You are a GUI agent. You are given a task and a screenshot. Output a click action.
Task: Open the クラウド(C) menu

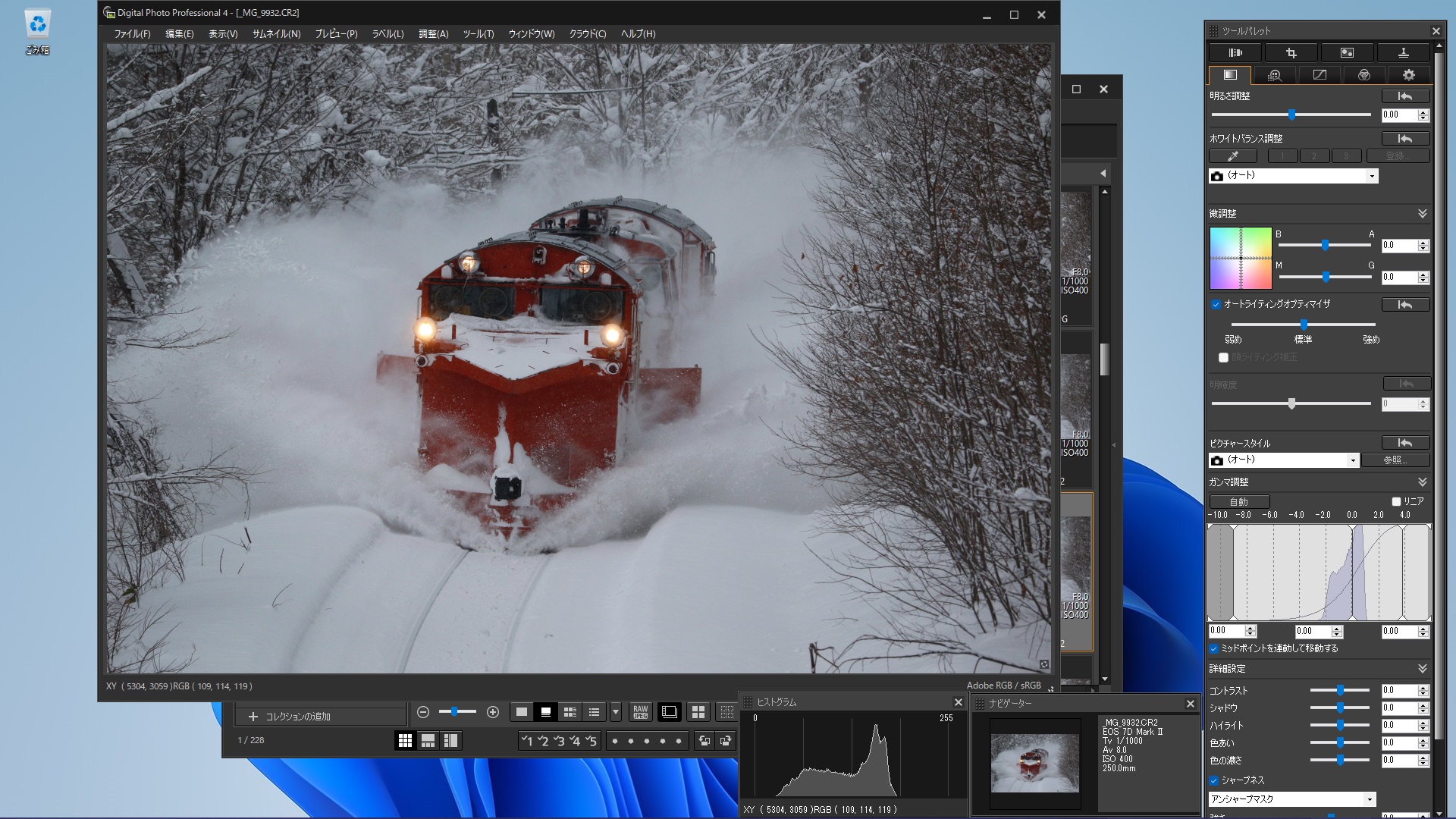pyautogui.click(x=587, y=34)
